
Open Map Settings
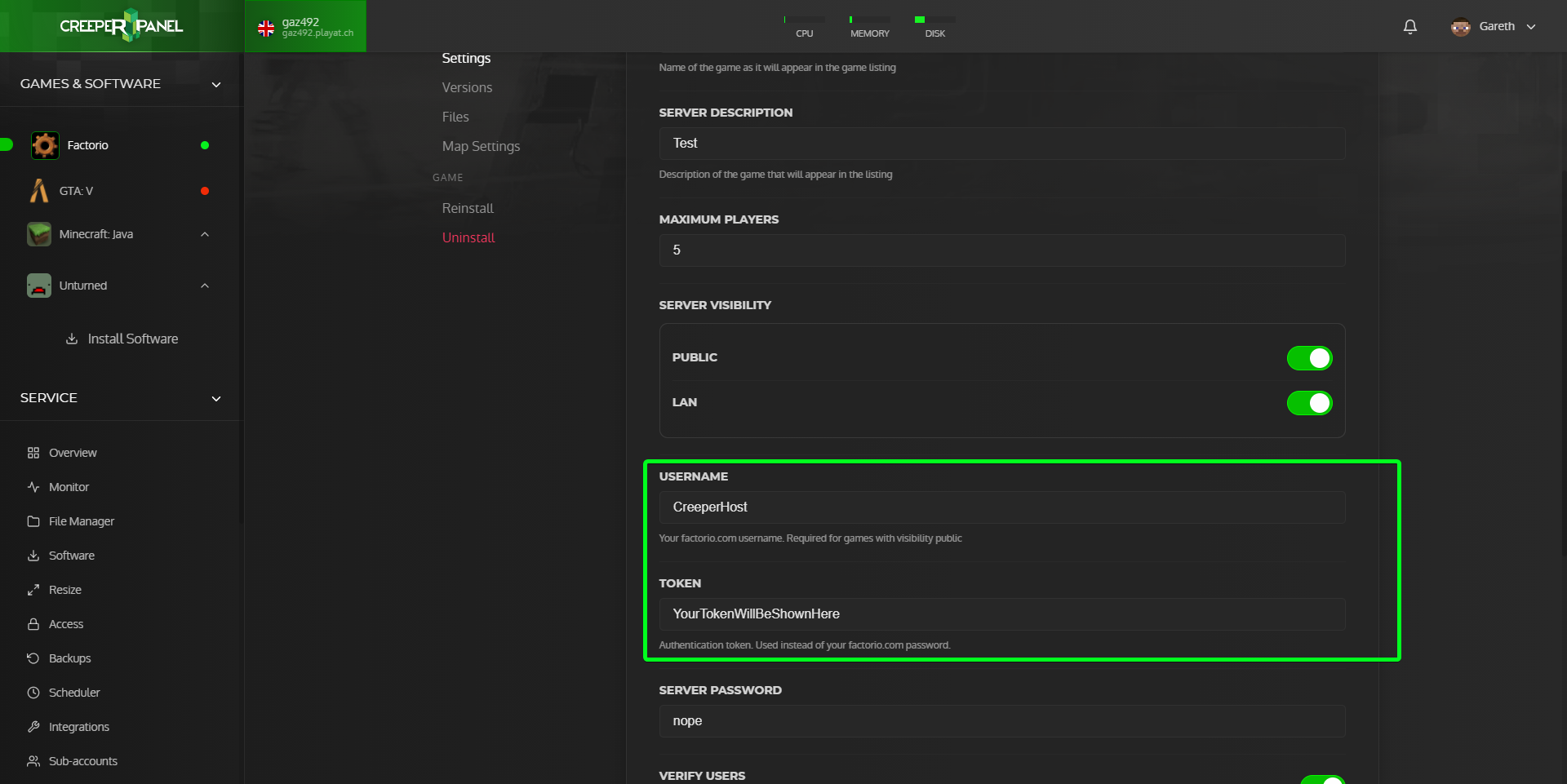point(481,146)
